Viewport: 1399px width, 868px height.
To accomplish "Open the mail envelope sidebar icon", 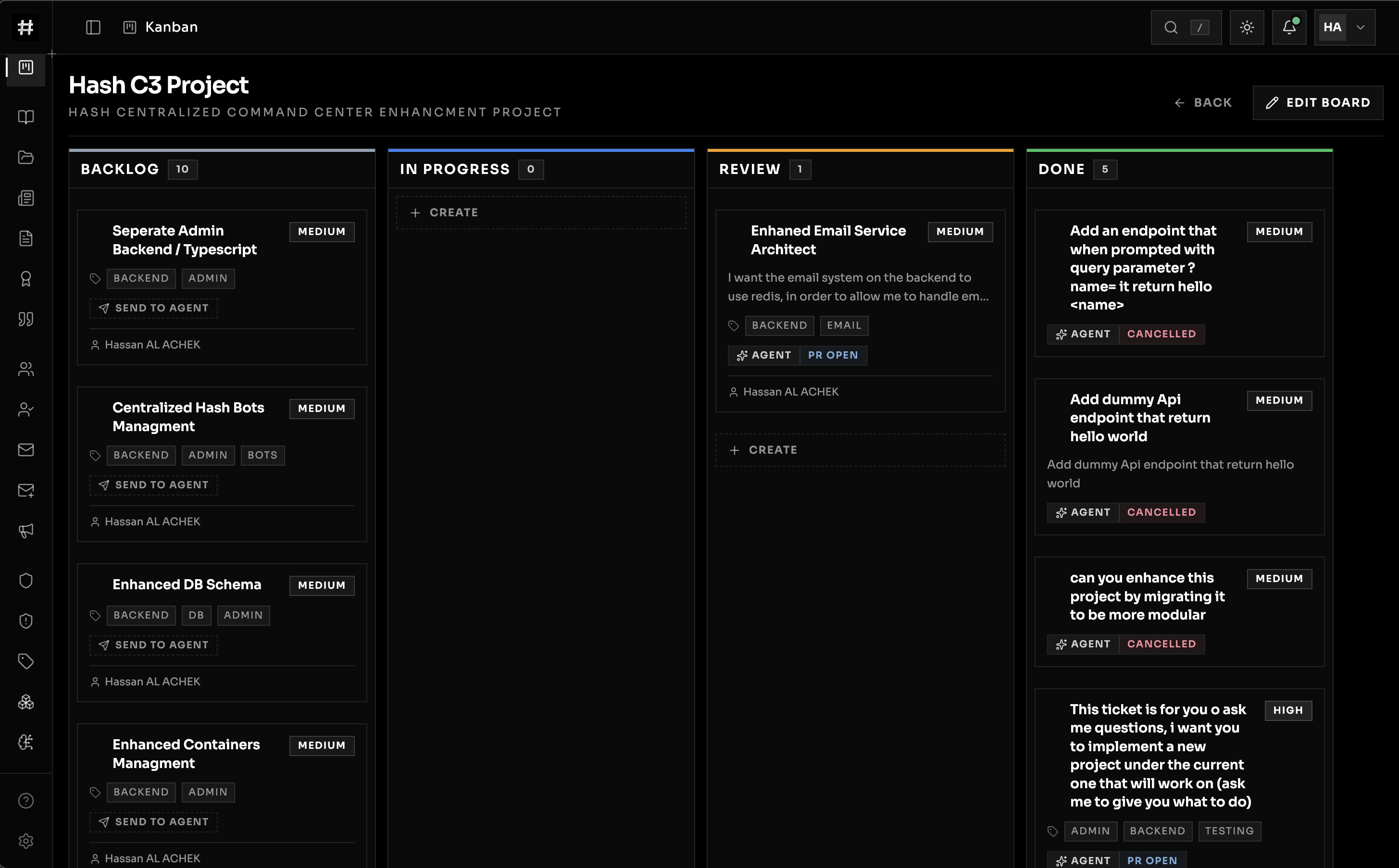I will pos(26,449).
